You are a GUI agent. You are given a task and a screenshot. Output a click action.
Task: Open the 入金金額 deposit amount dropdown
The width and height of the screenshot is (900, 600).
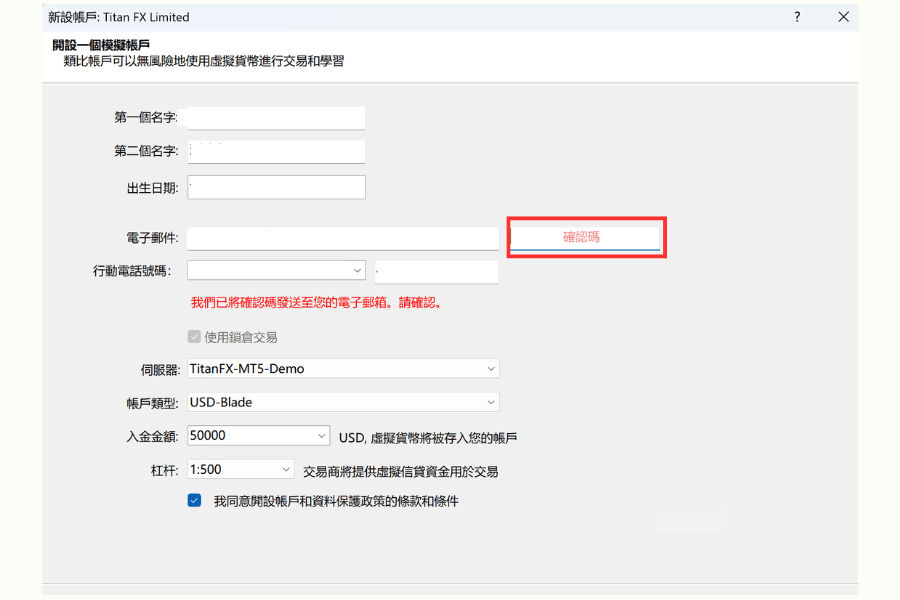click(x=321, y=435)
